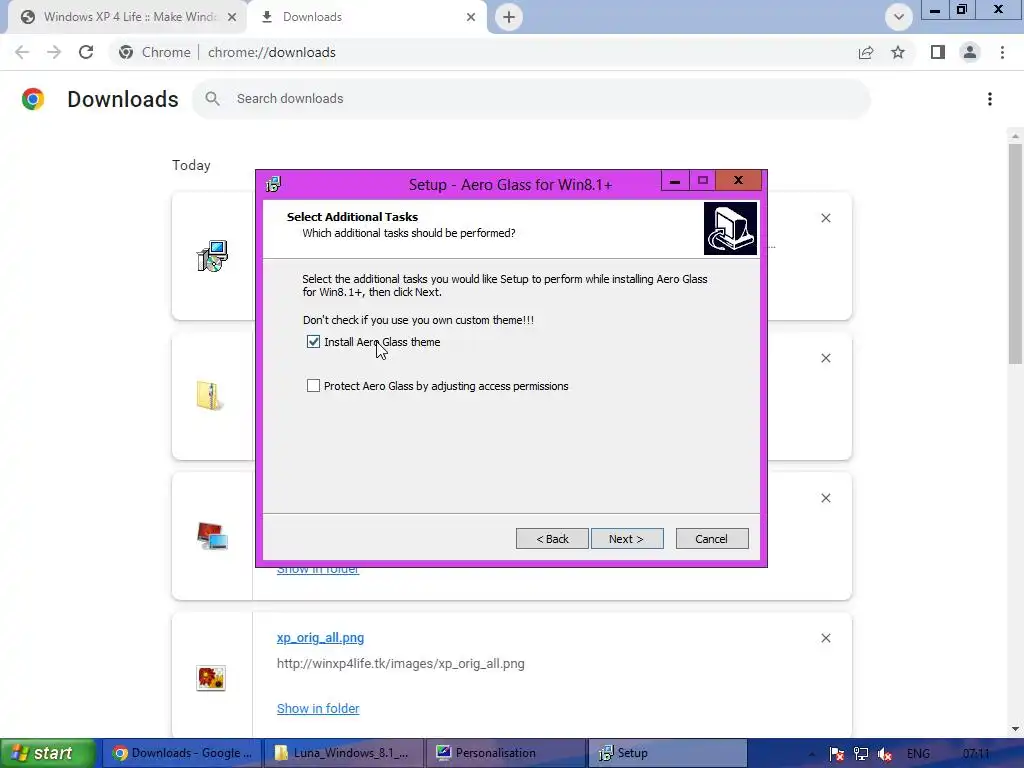Click the Search downloads field
This screenshot has width=1024, height=768.
point(530,99)
